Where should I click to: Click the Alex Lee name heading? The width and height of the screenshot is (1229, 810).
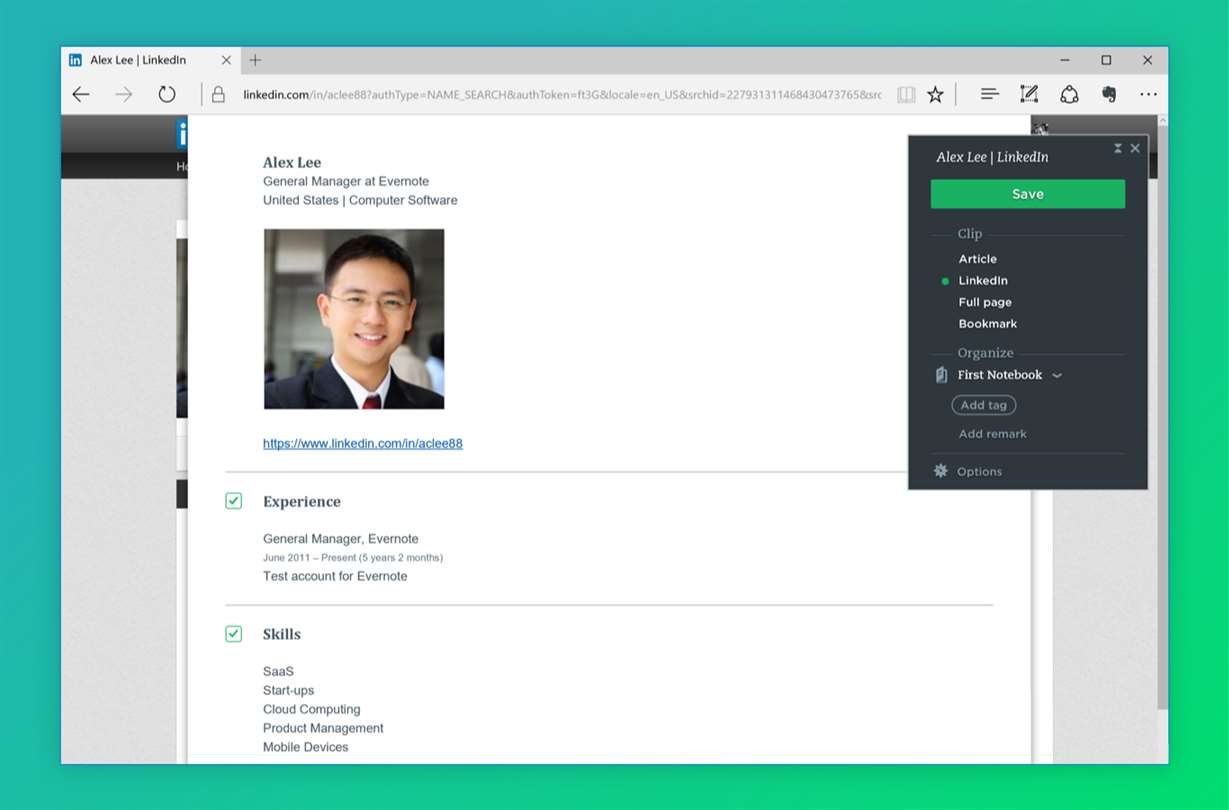292,162
